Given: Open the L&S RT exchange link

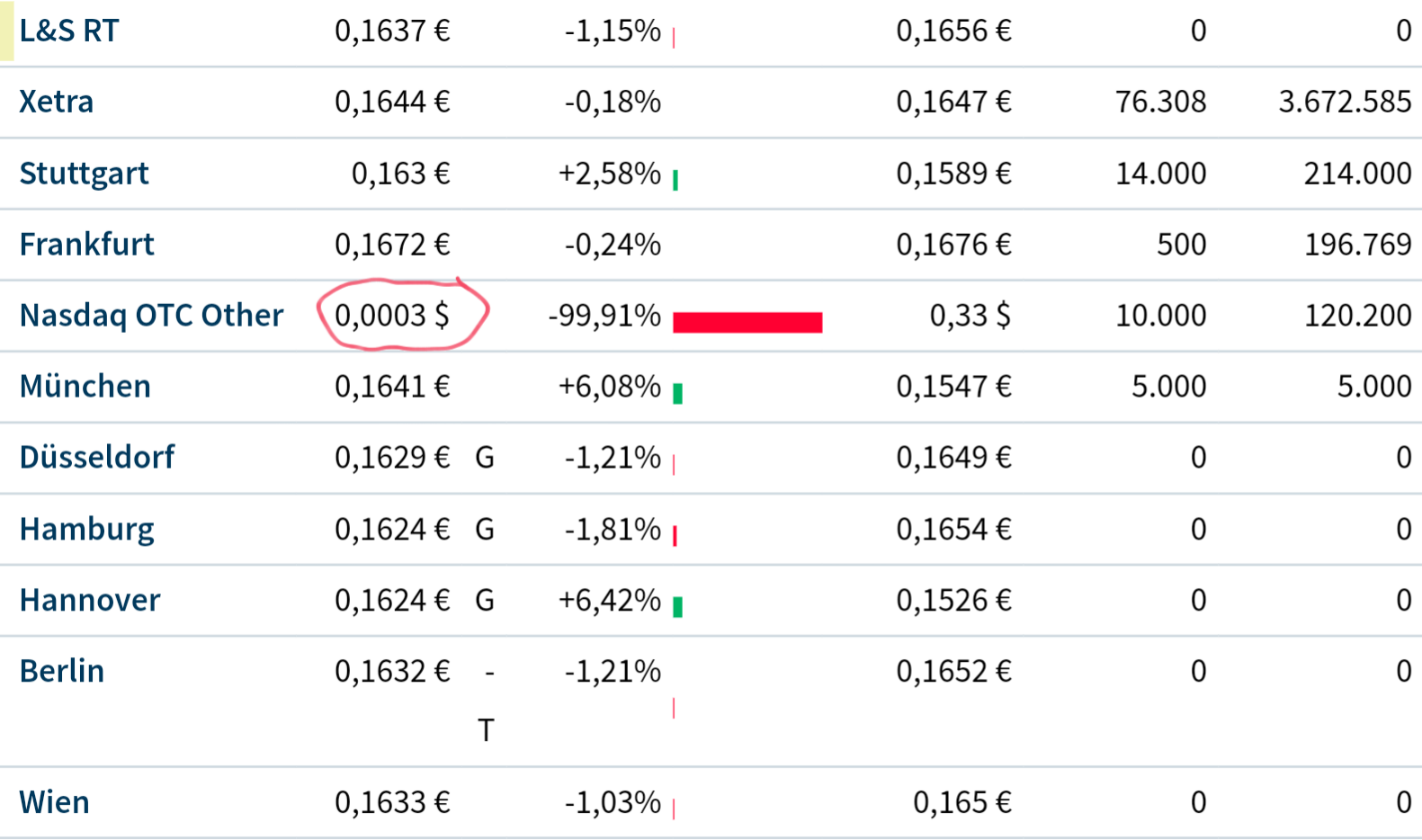Looking at the screenshot, I should tap(68, 31).
